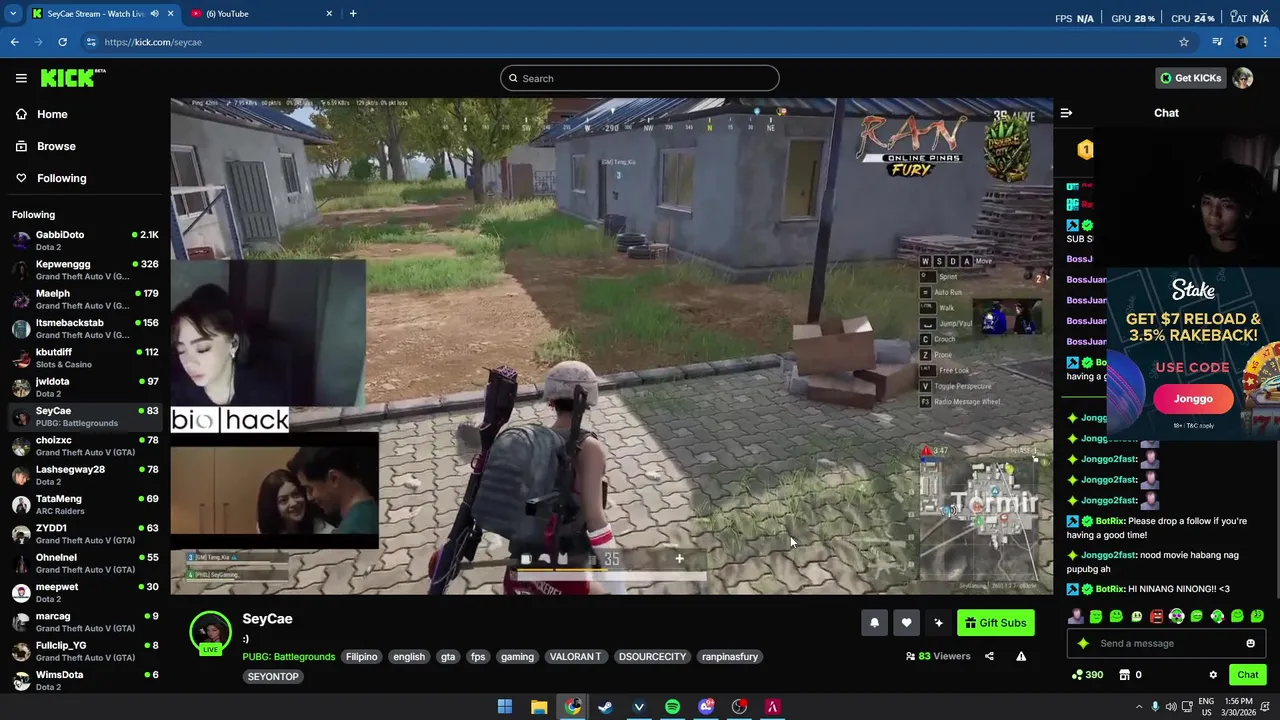Screen dimensions: 1280x720
Task: Reload the page
Action: (x=62, y=42)
